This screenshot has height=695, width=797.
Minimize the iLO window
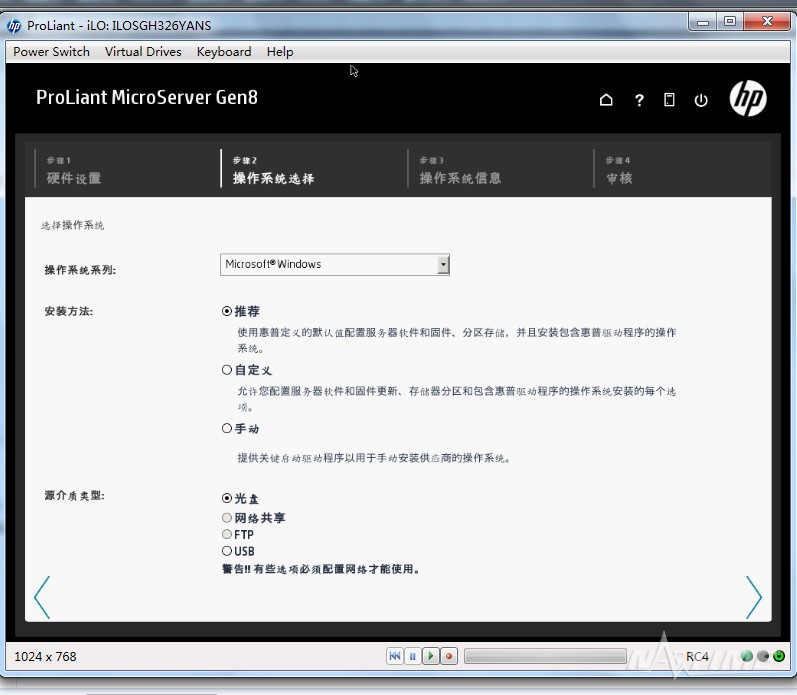tap(703, 22)
